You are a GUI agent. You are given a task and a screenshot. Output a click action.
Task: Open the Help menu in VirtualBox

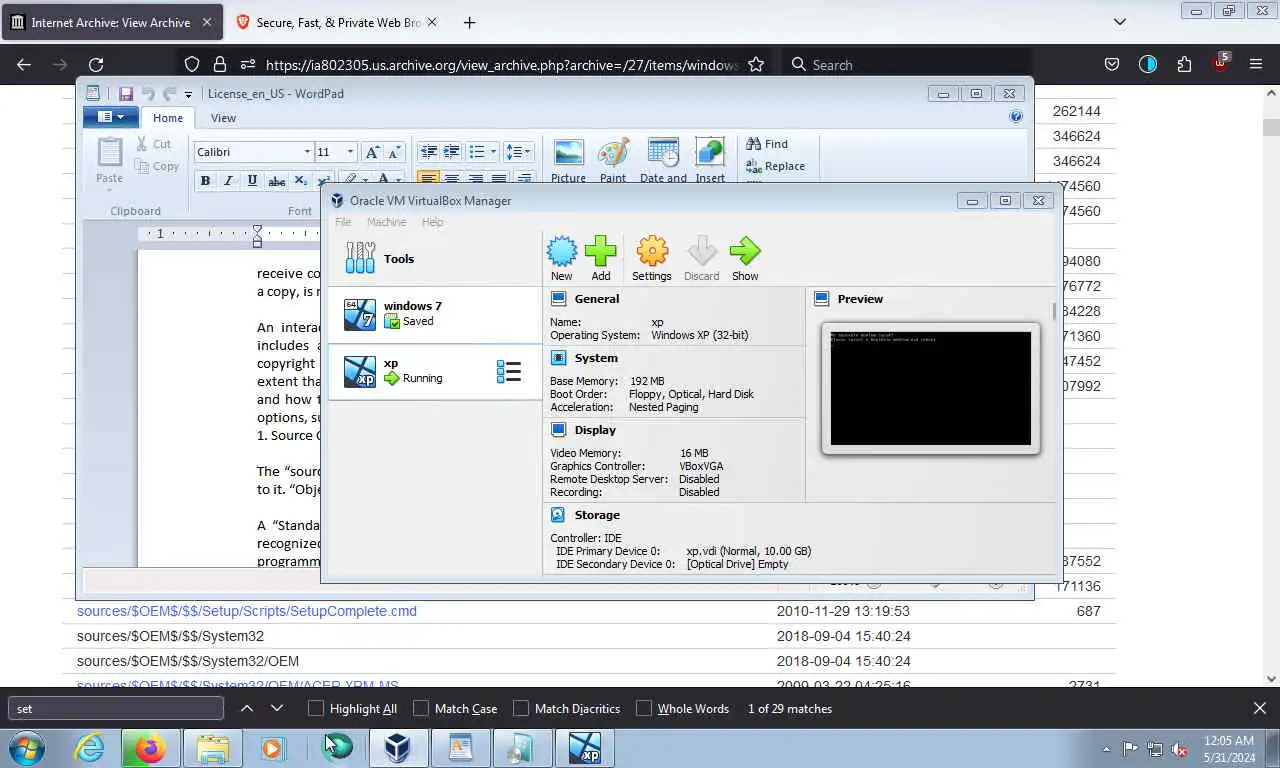(432, 222)
